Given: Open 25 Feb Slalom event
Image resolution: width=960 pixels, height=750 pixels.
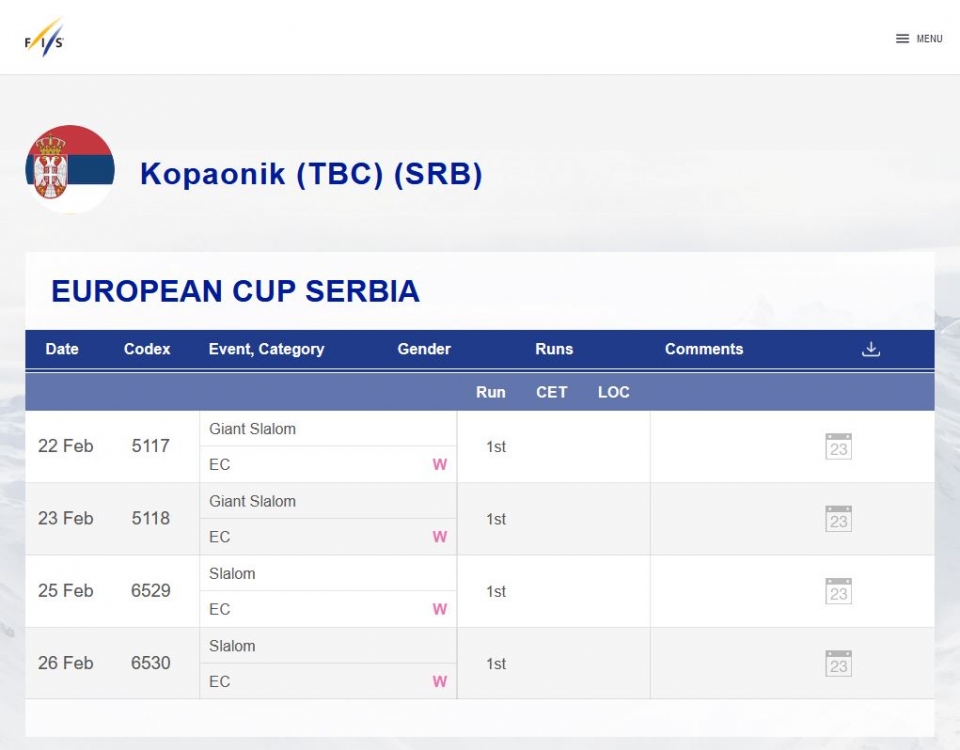Looking at the screenshot, I should click(232, 574).
